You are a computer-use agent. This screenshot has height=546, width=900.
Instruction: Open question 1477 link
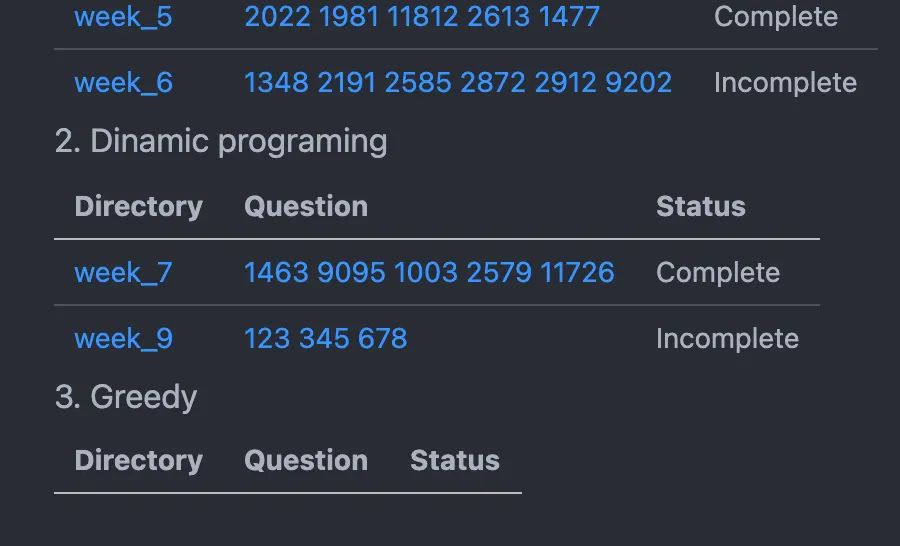tap(569, 17)
